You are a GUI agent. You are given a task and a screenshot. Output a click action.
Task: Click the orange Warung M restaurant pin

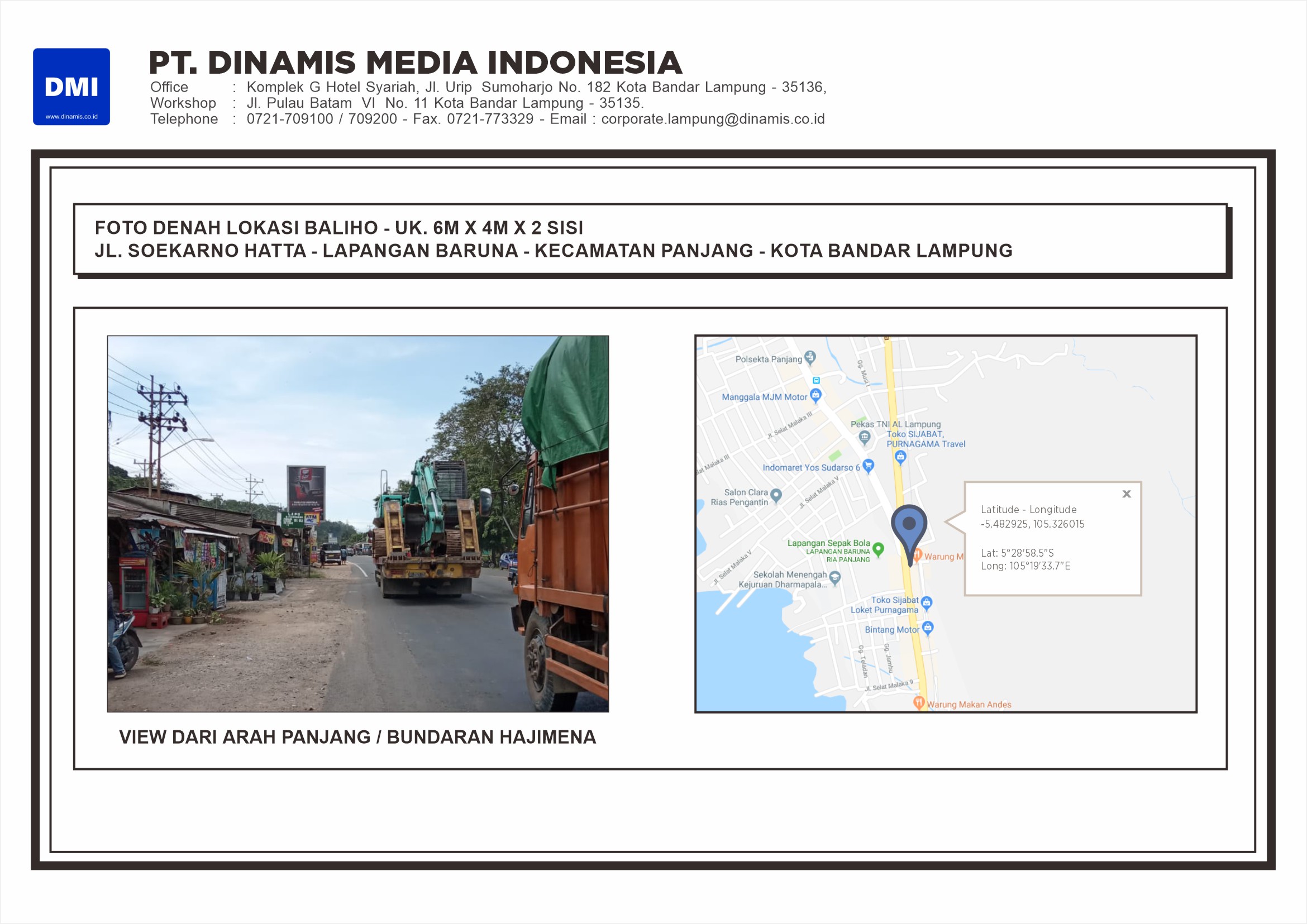point(918,555)
